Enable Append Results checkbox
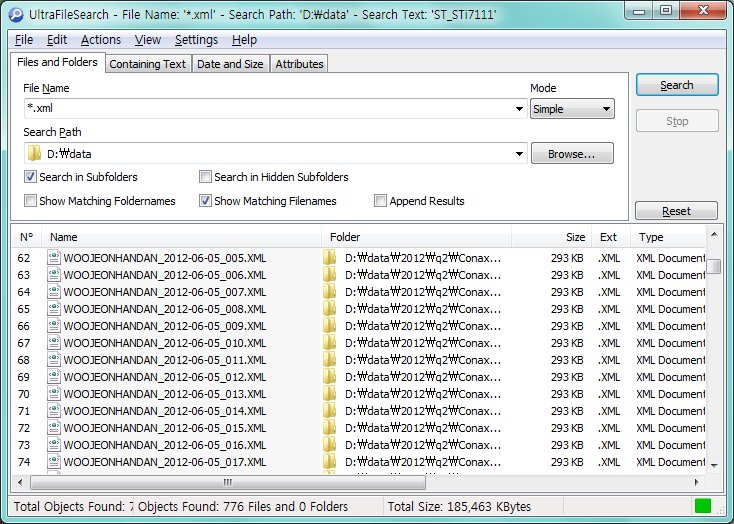This screenshot has height=524, width=734. [x=380, y=201]
